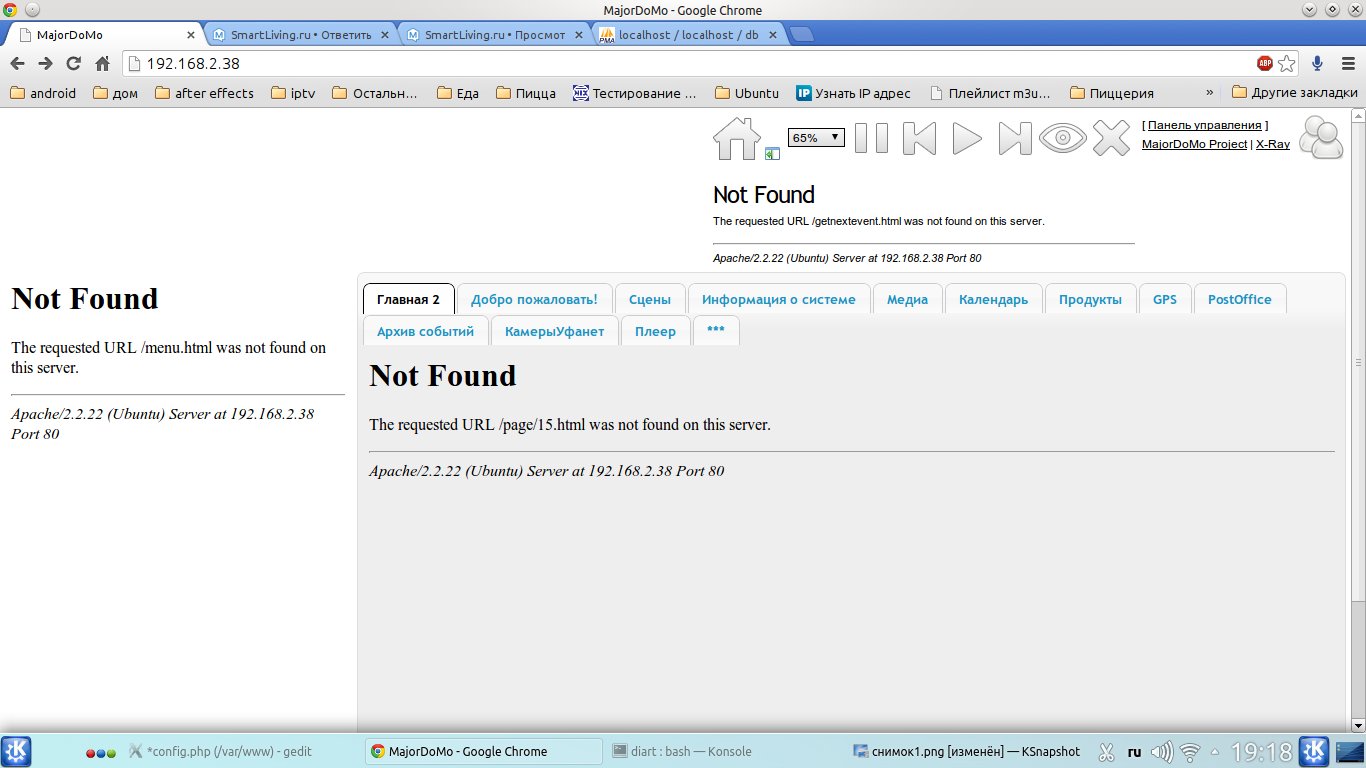Open the Другие закладки folder
Image resolution: width=1366 pixels, height=768 pixels.
pos(1295,93)
